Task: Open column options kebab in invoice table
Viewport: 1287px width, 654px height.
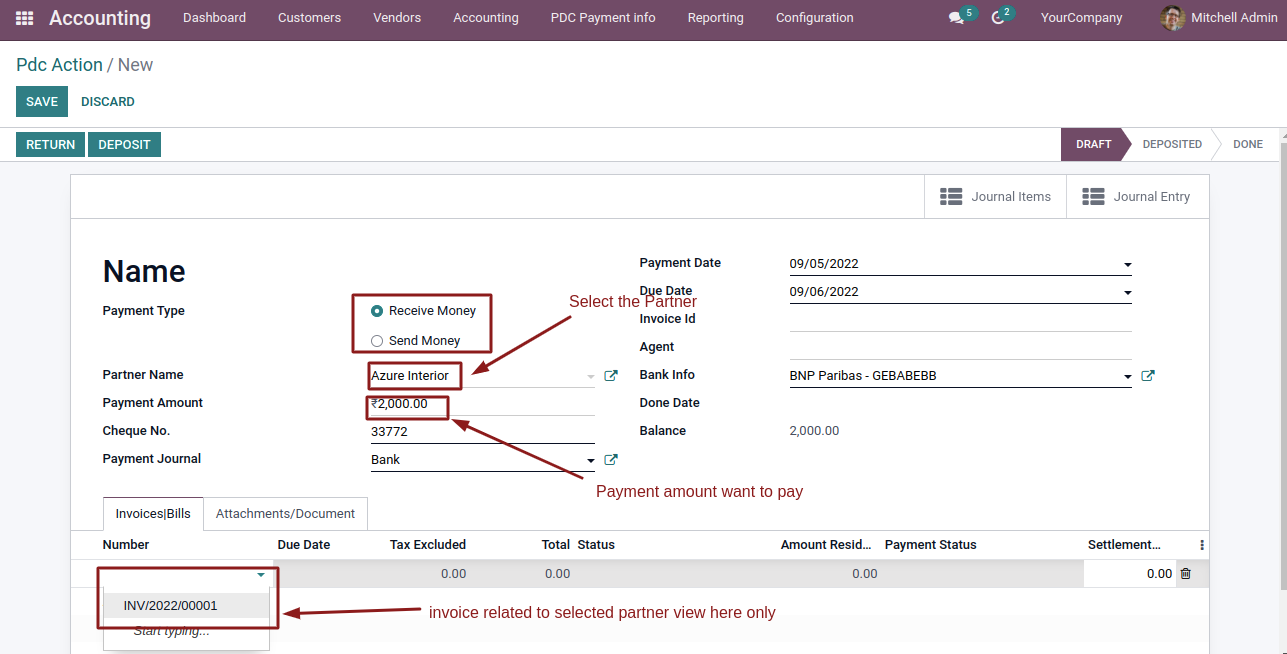Action: coord(1202,545)
